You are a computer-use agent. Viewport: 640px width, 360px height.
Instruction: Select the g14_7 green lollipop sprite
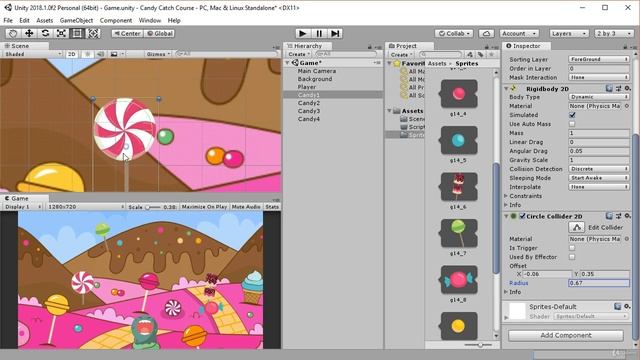(x=459, y=233)
